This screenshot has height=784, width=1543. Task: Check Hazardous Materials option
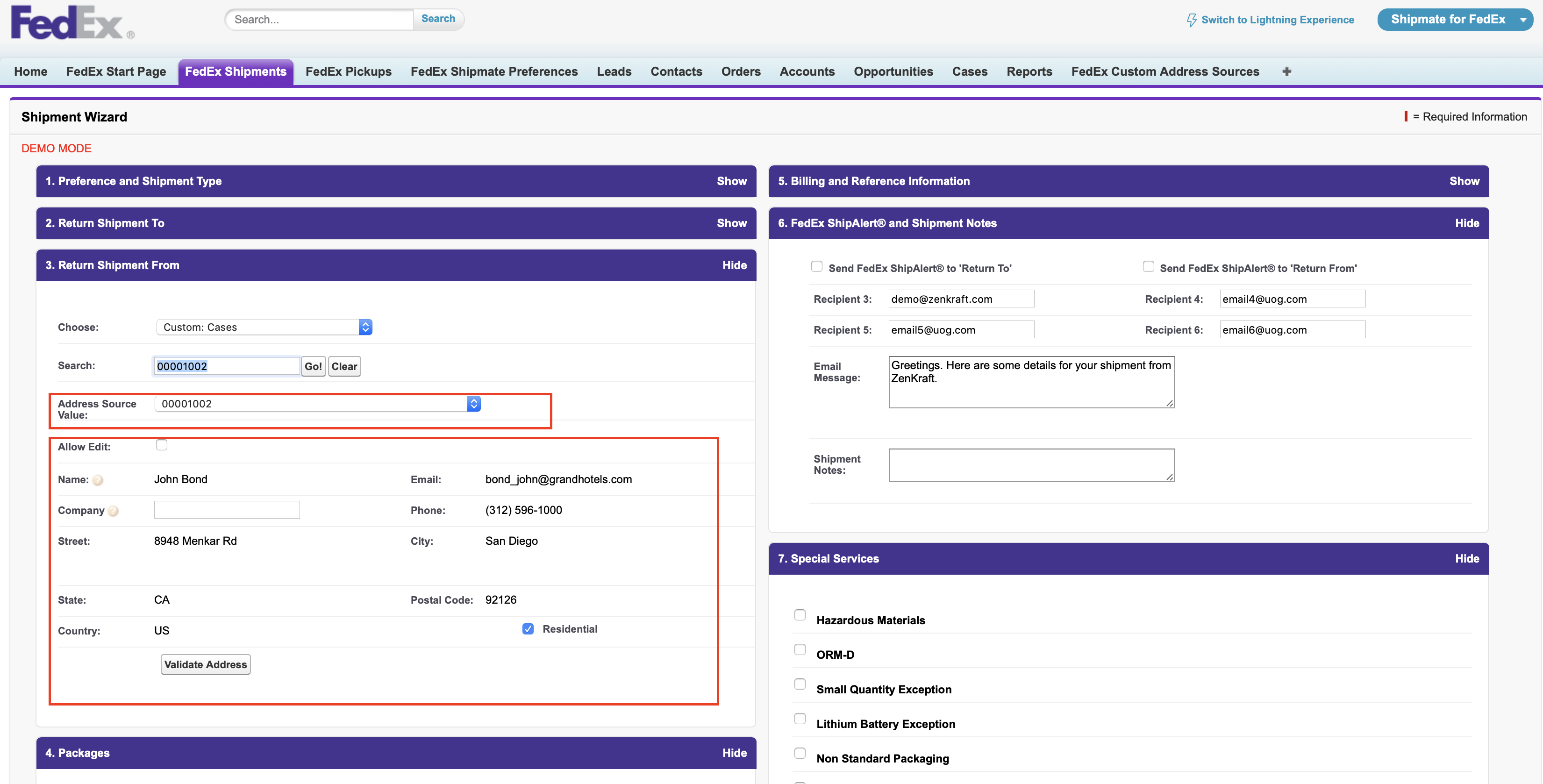[800, 615]
